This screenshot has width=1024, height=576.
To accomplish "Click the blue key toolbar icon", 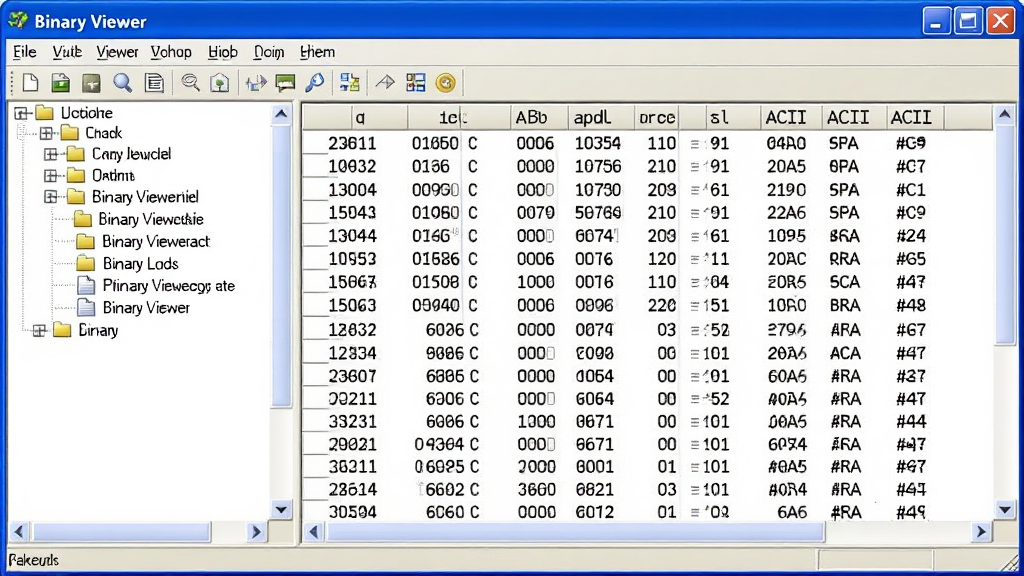I will (315, 83).
